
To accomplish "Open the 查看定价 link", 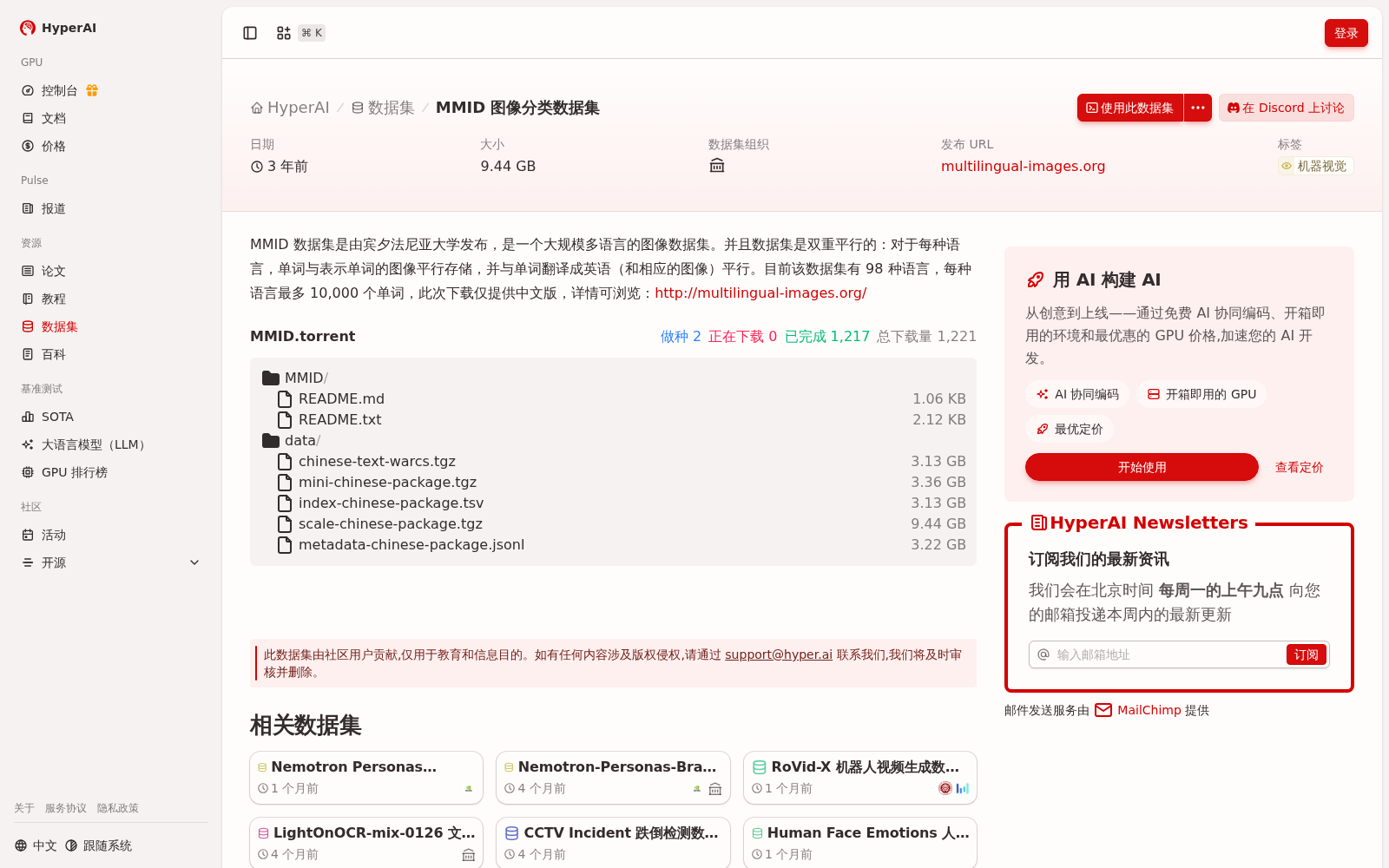I will [x=1299, y=467].
